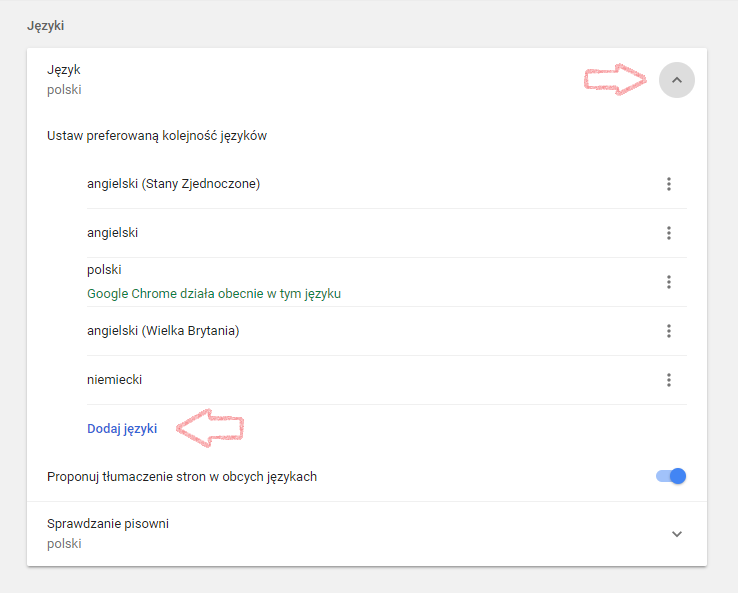
Task: Click the polski entry in language list
Action: tap(104, 270)
